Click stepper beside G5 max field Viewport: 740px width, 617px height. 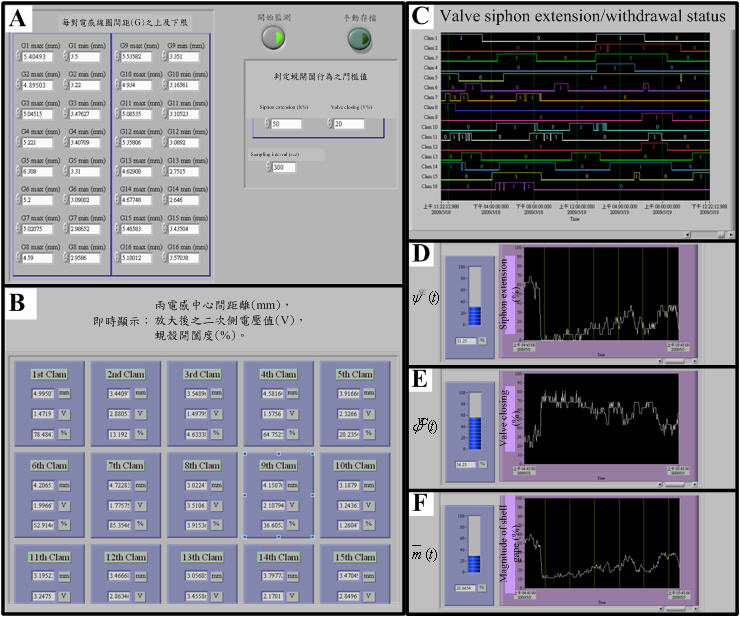19,171
